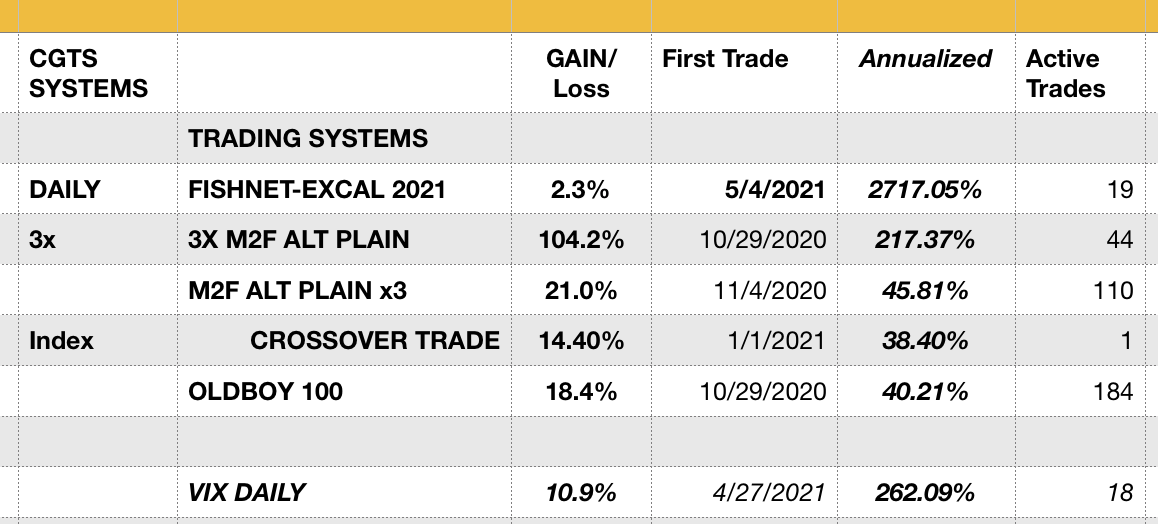Select the M2F ALT PLAIN x3 cell
The width and height of the screenshot is (1158, 524).
[x=297, y=290]
